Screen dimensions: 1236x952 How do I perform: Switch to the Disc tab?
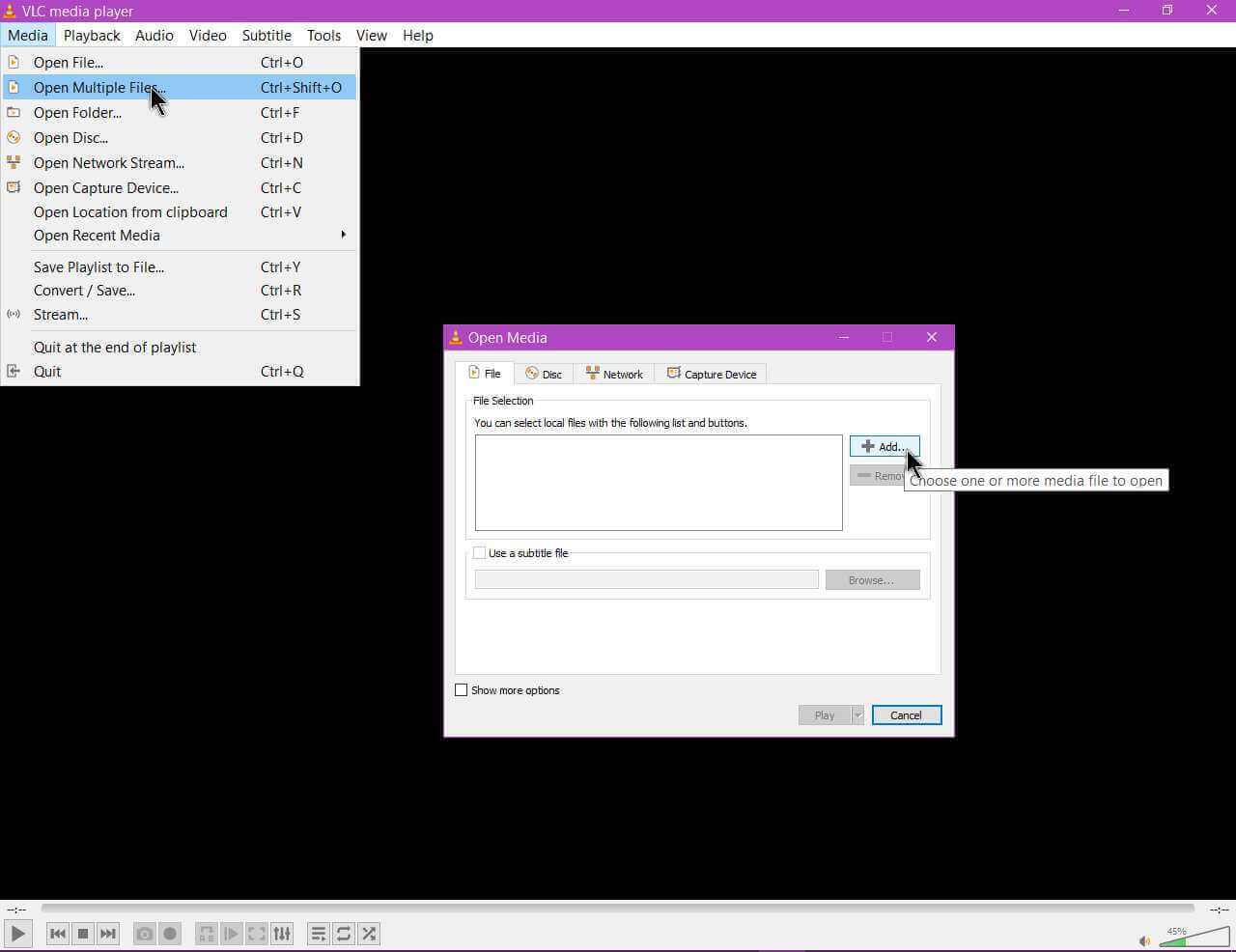pyautogui.click(x=544, y=375)
